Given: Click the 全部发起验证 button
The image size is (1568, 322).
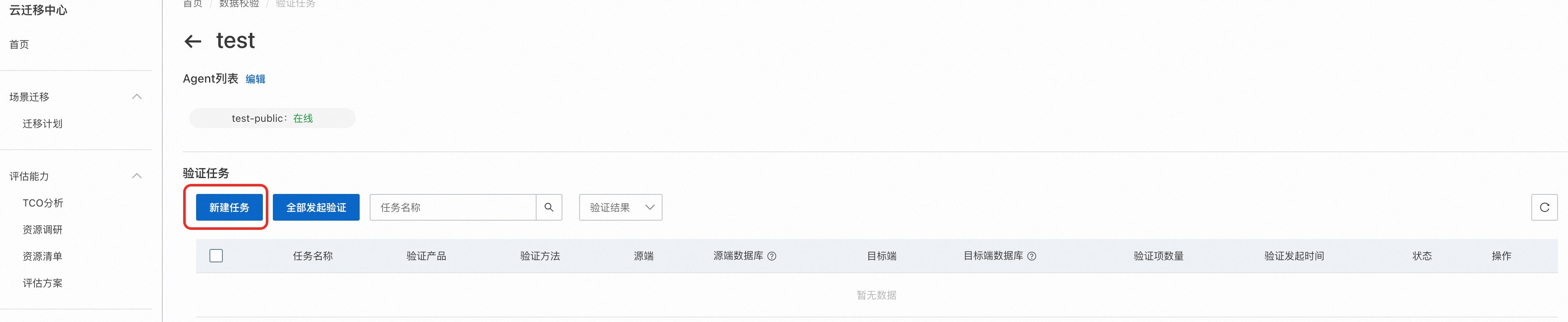Looking at the screenshot, I should [x=316, y=208].
